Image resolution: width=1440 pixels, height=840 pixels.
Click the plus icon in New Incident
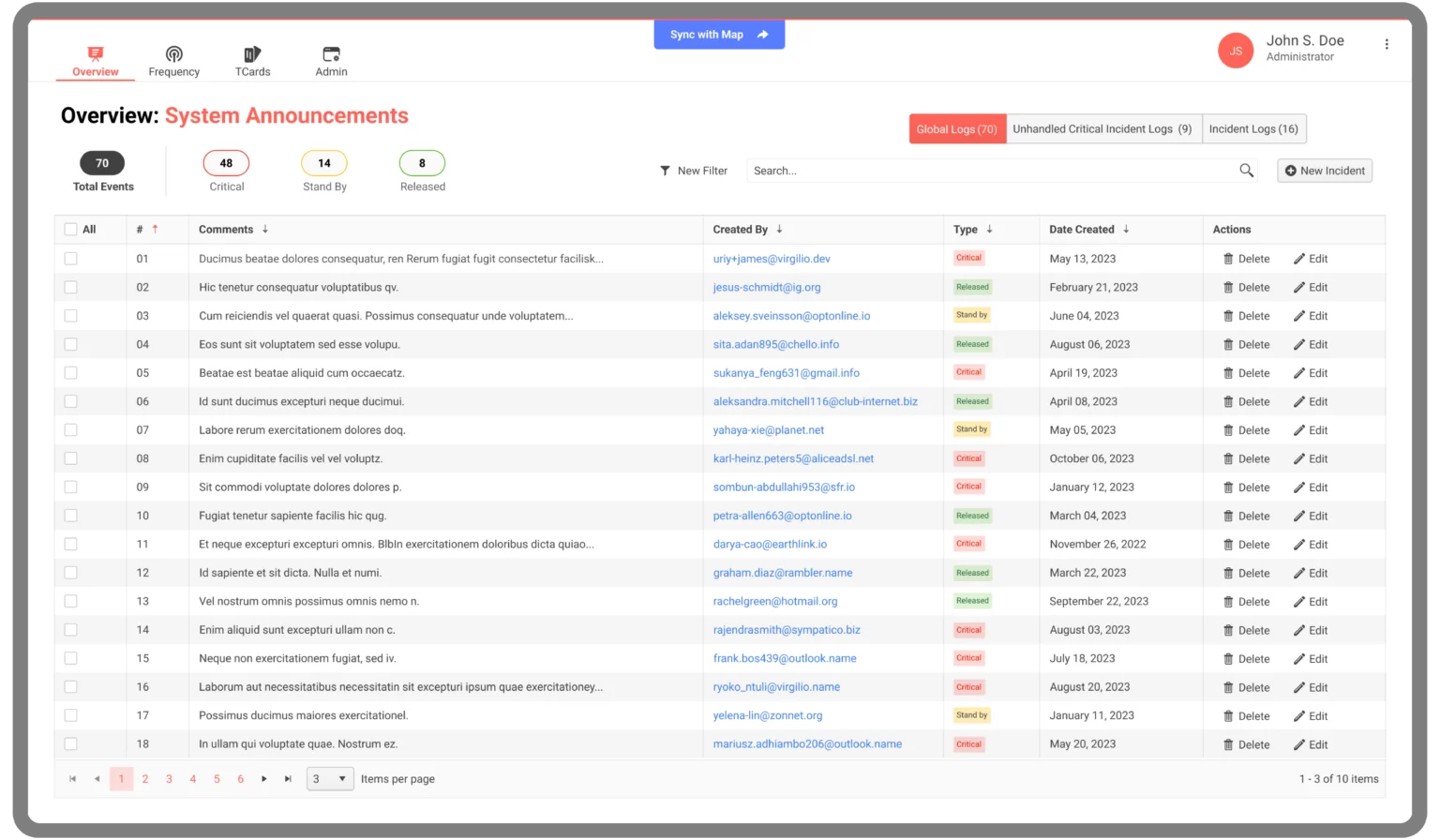click(1290, 171)
